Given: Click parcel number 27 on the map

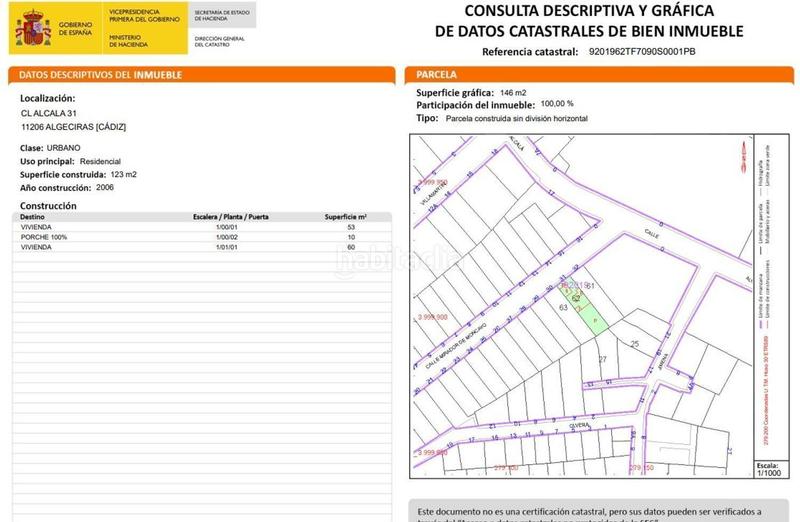Looking at the screenshot, I should 602,358.
